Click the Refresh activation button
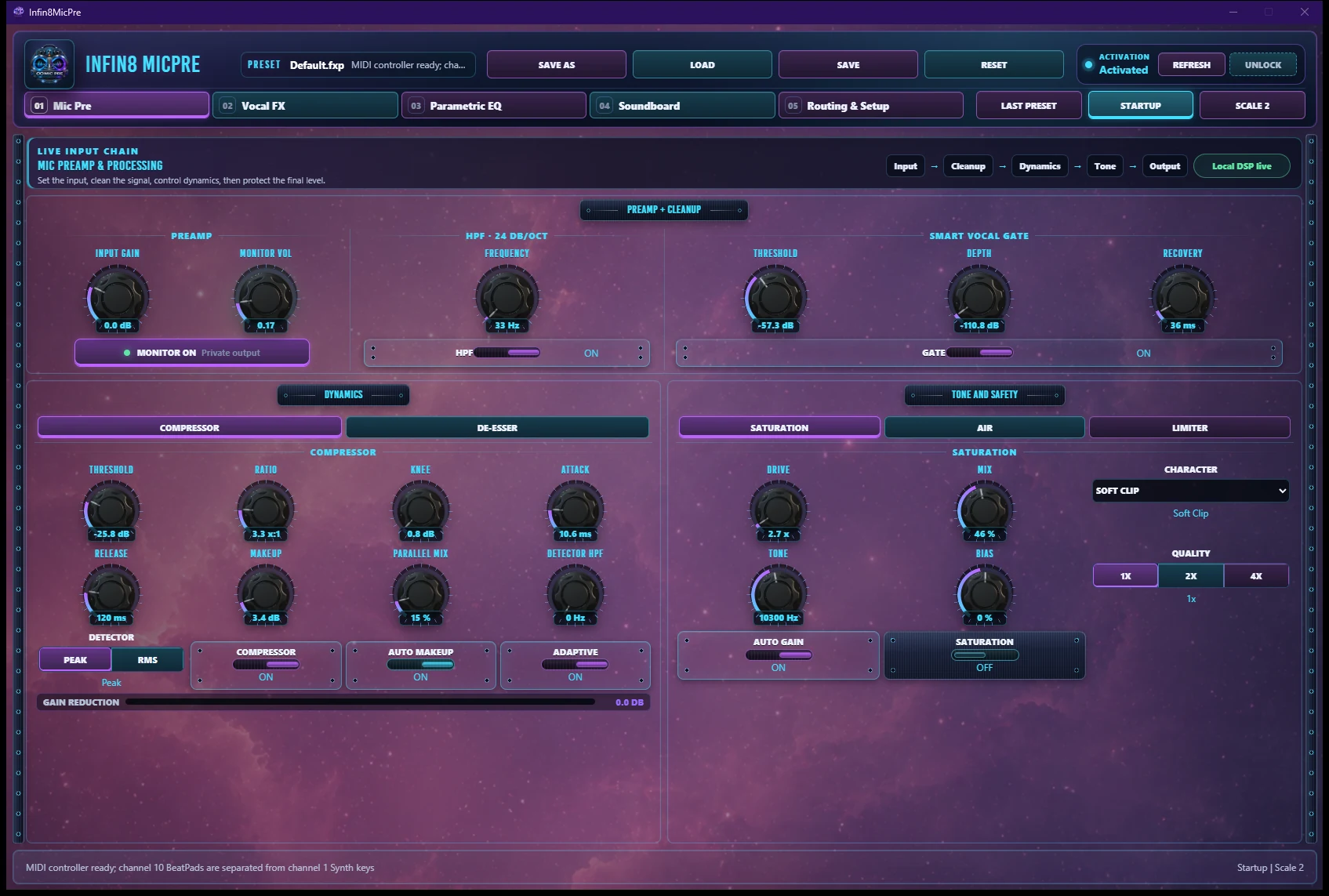Screen dimensions: 1329x896 click(1191, 64)
